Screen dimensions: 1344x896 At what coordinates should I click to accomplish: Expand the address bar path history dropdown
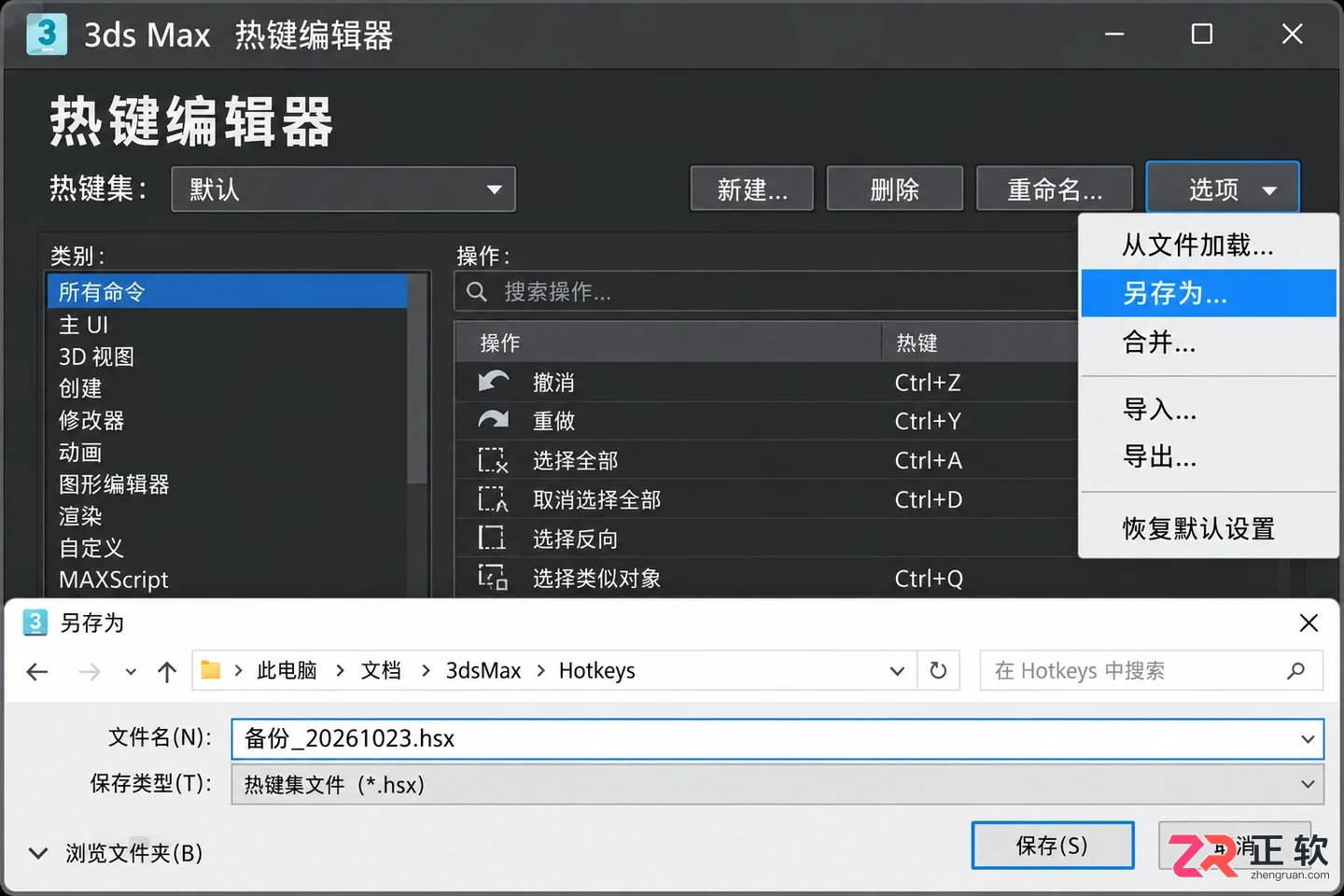(897, 671)
